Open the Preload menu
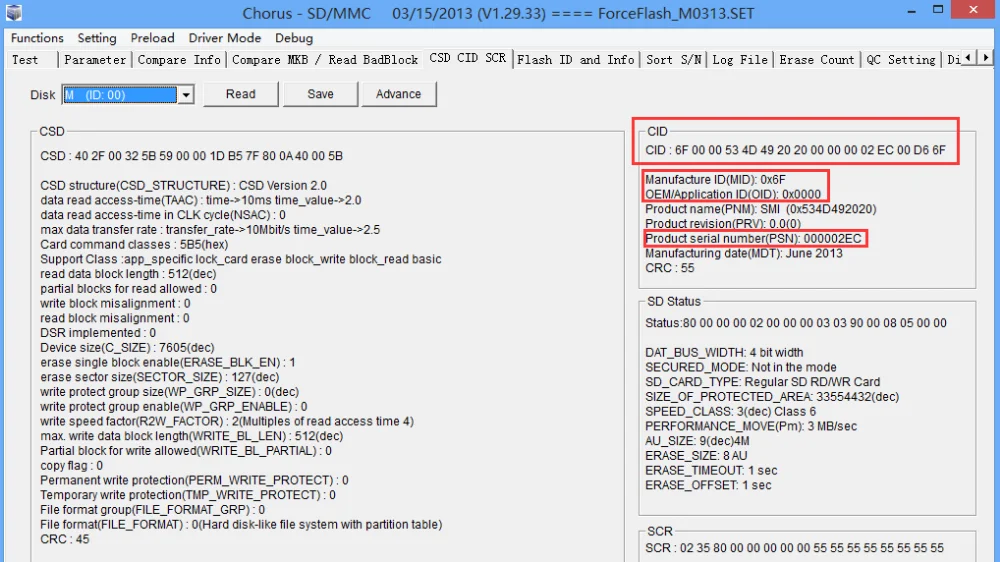 pyautogui.click(x=152, y=38)
